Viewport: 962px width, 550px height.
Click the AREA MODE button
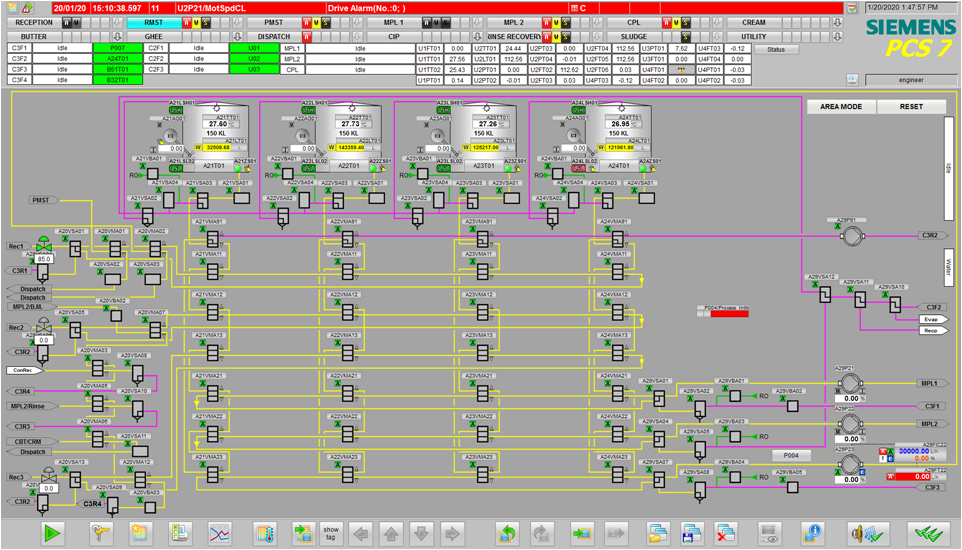pos(841,107)
